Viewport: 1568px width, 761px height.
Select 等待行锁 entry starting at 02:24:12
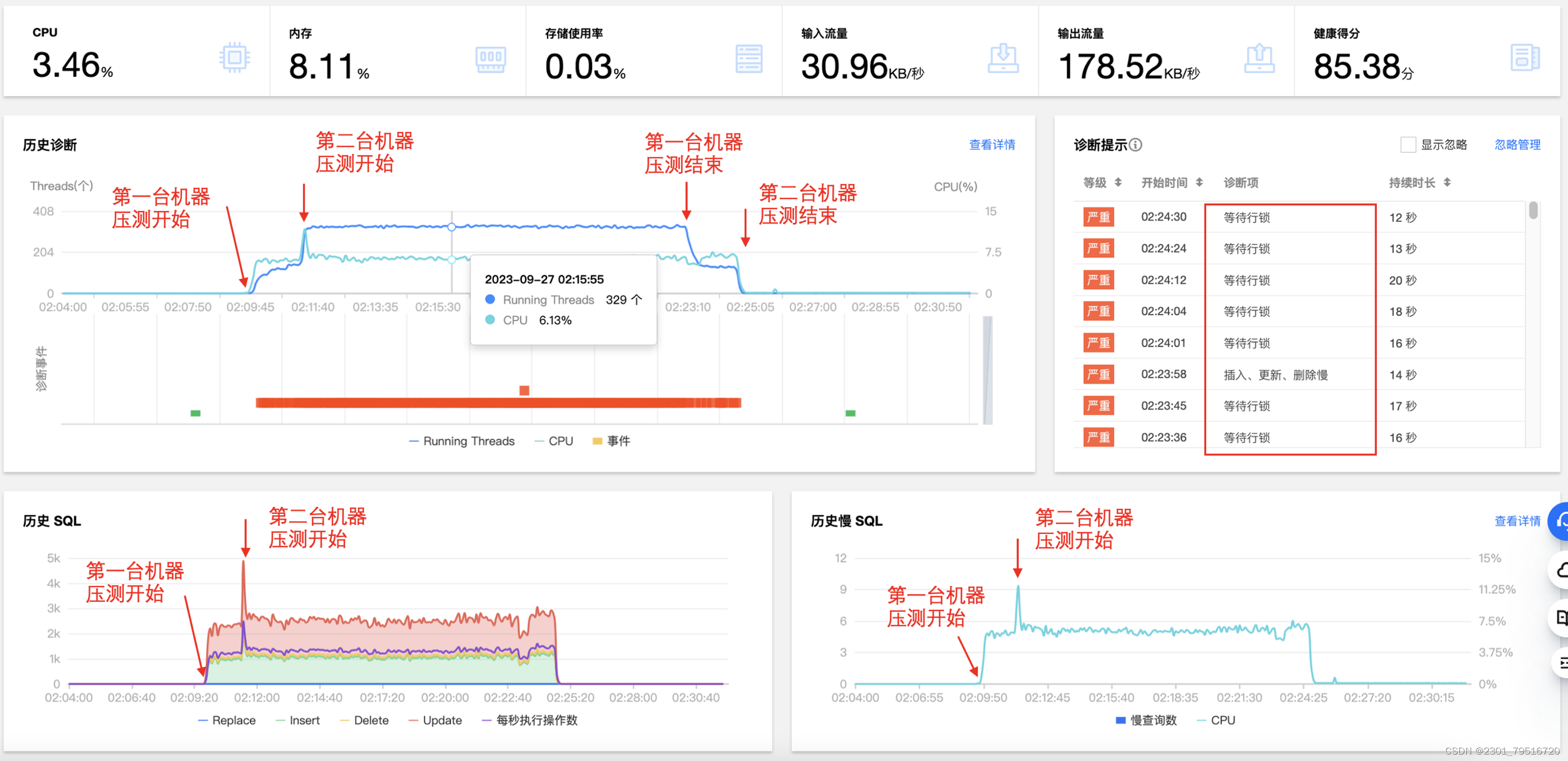1247,280
